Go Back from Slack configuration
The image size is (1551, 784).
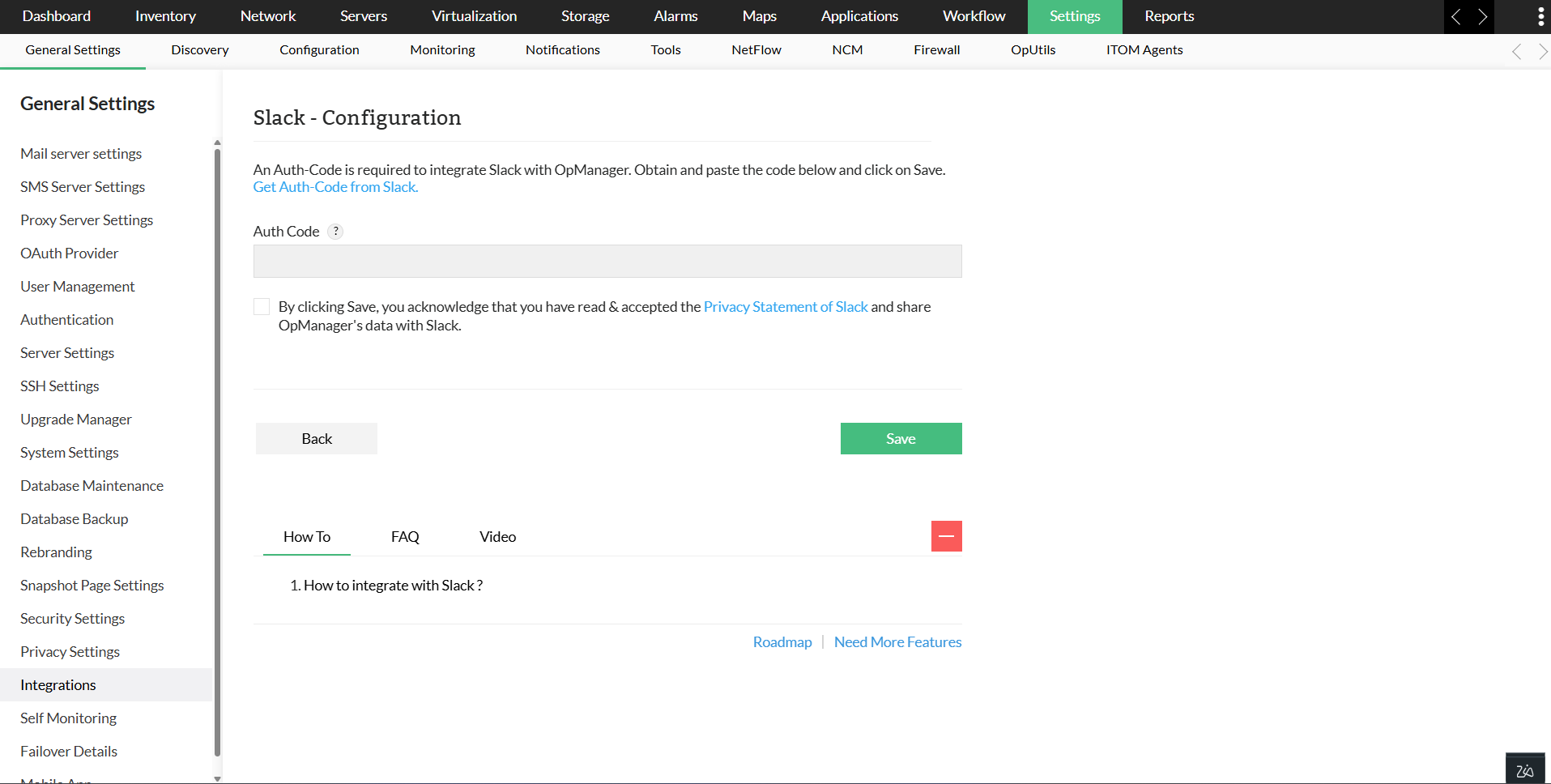317,438
